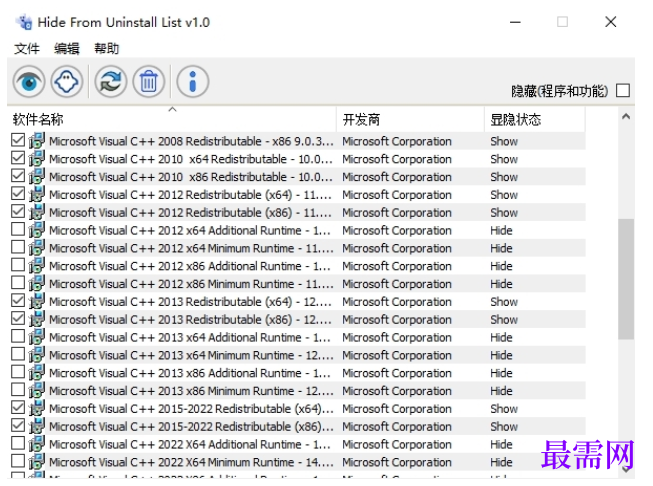Click the trash can uninstall icon
The height and width of the screenshot is (486, 653).
[x=149, y=82]
